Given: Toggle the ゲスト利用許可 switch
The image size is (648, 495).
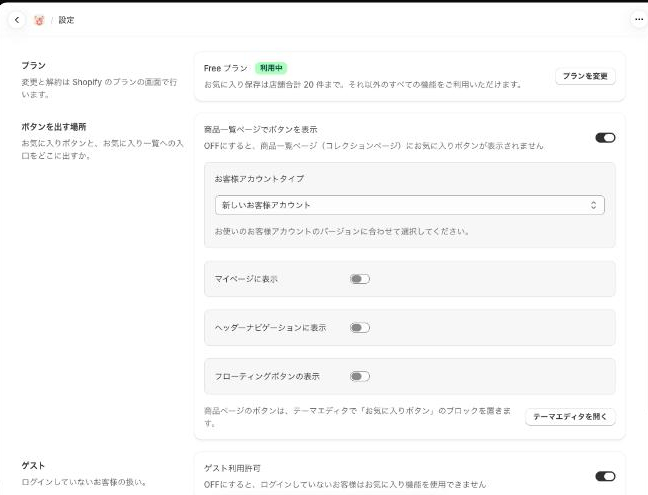Looking at the screenshot, I should coord(605,476).
